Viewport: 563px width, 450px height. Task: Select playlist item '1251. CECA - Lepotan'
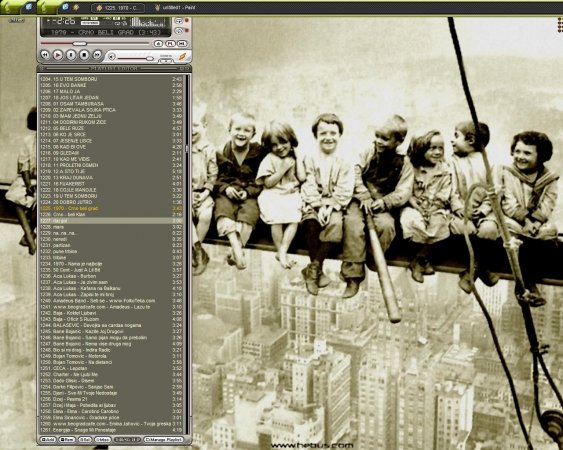tap(111, 368)
